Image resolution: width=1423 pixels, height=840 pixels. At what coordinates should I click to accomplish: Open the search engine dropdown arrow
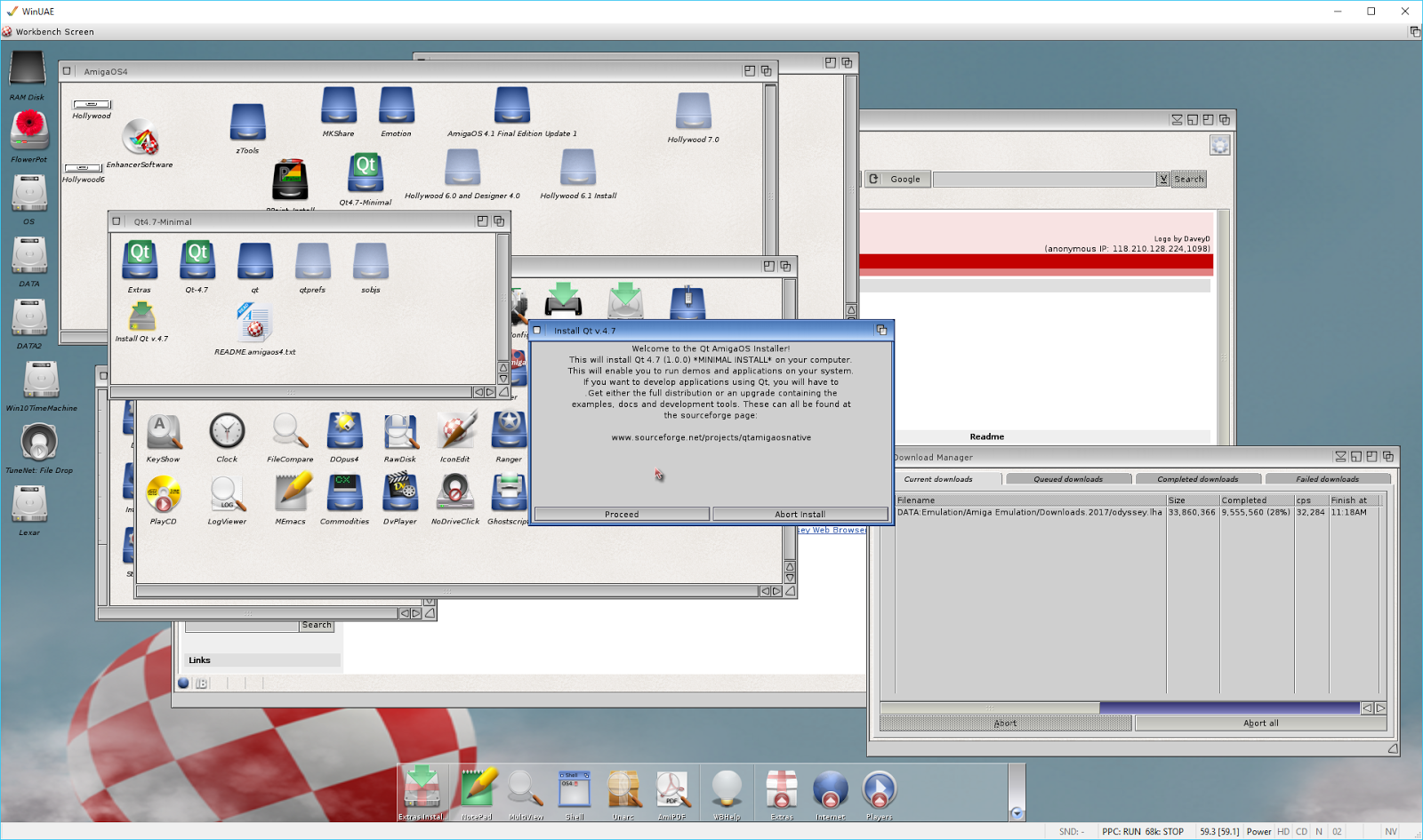pyautogui.click(x=1163, y=179)
